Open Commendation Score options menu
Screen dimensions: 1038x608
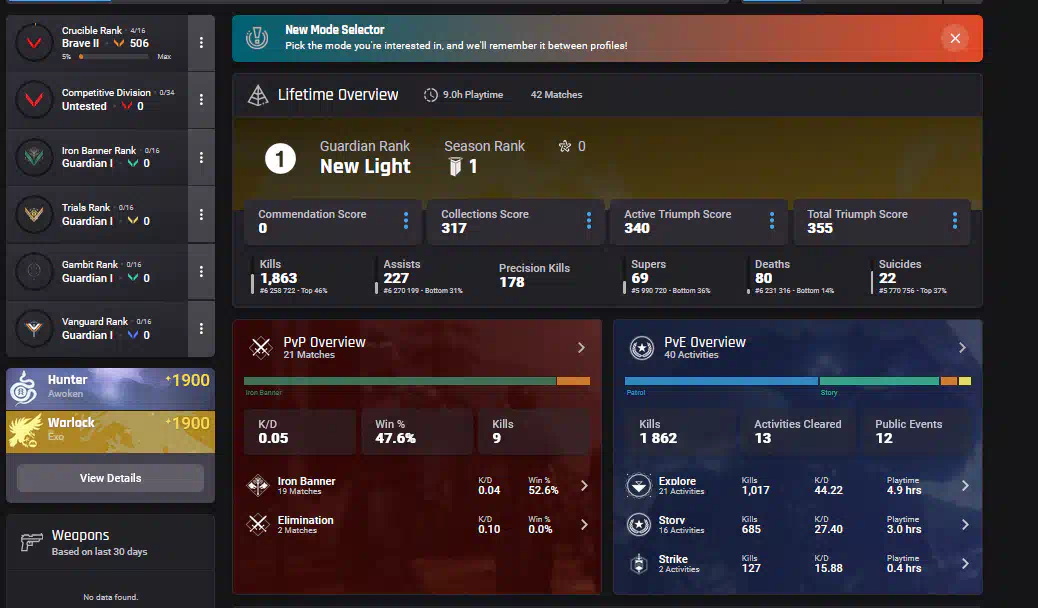pyautogui.click(x=405, y=221)
